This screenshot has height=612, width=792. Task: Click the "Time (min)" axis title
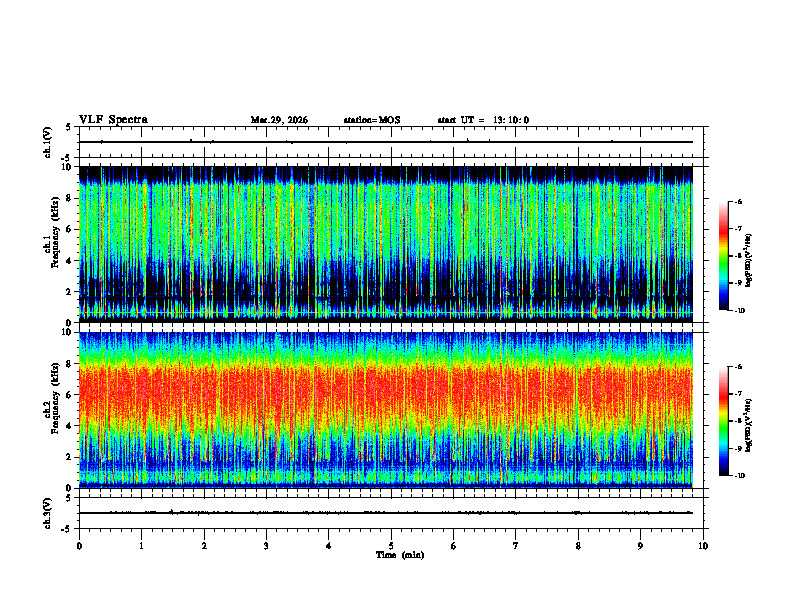400,555
